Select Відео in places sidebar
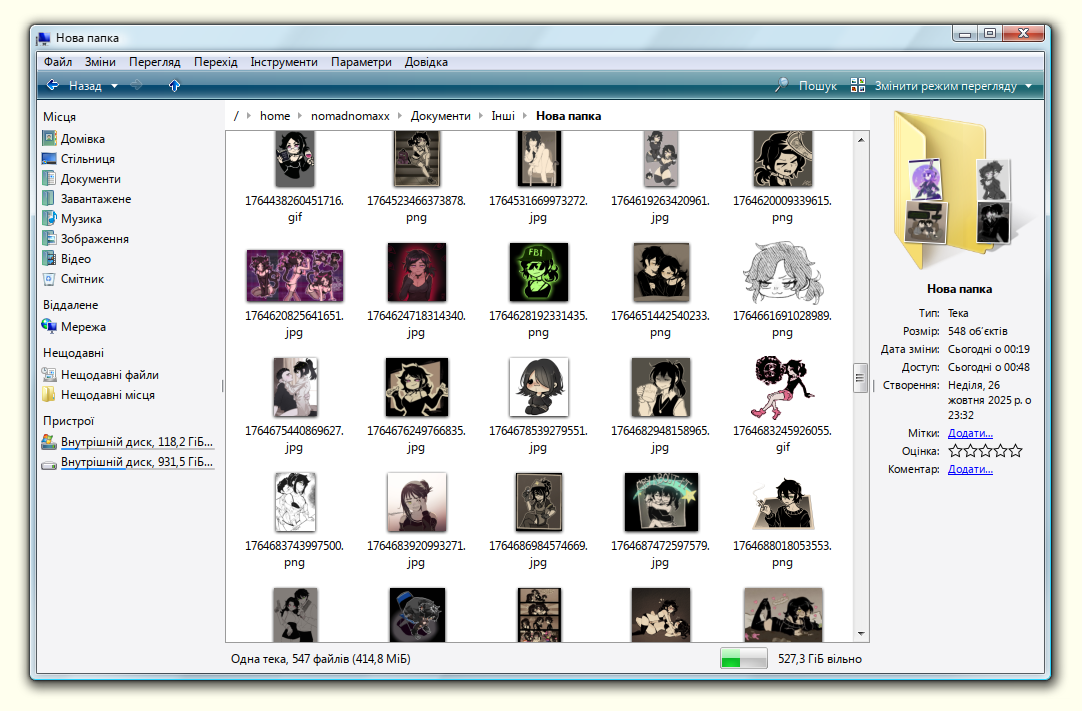 point(67,259)
